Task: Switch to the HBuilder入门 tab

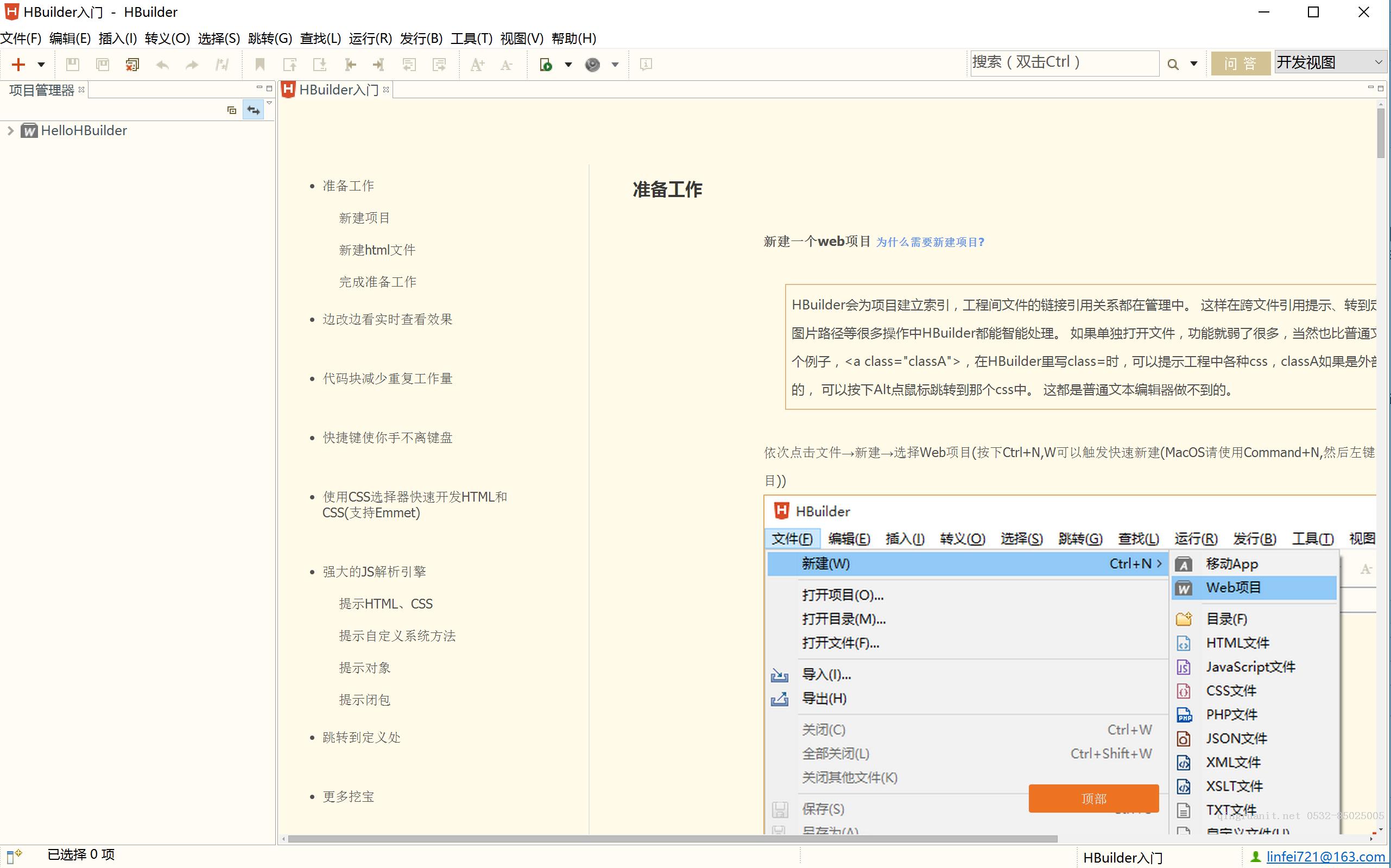Action: (x=339, y=90)
